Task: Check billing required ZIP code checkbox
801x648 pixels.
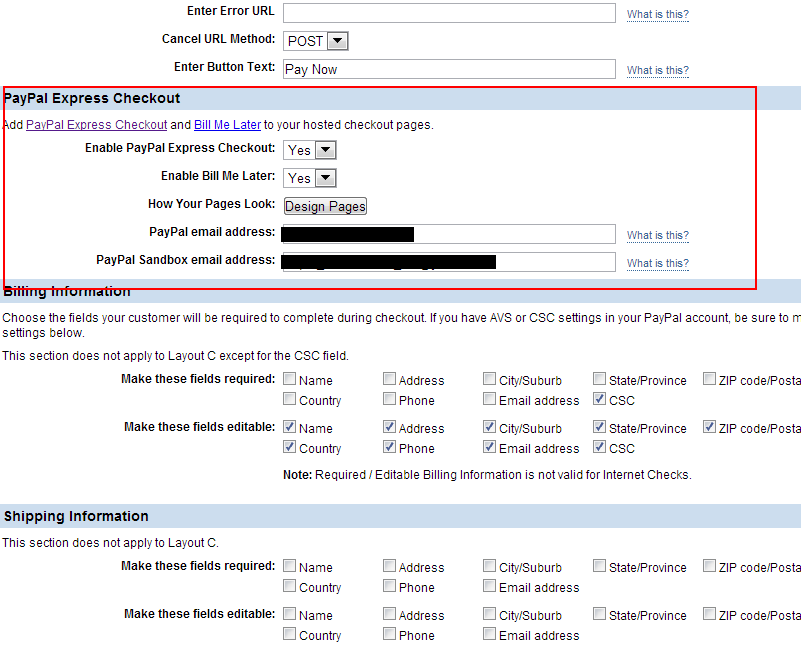Action: coord(709,379)
